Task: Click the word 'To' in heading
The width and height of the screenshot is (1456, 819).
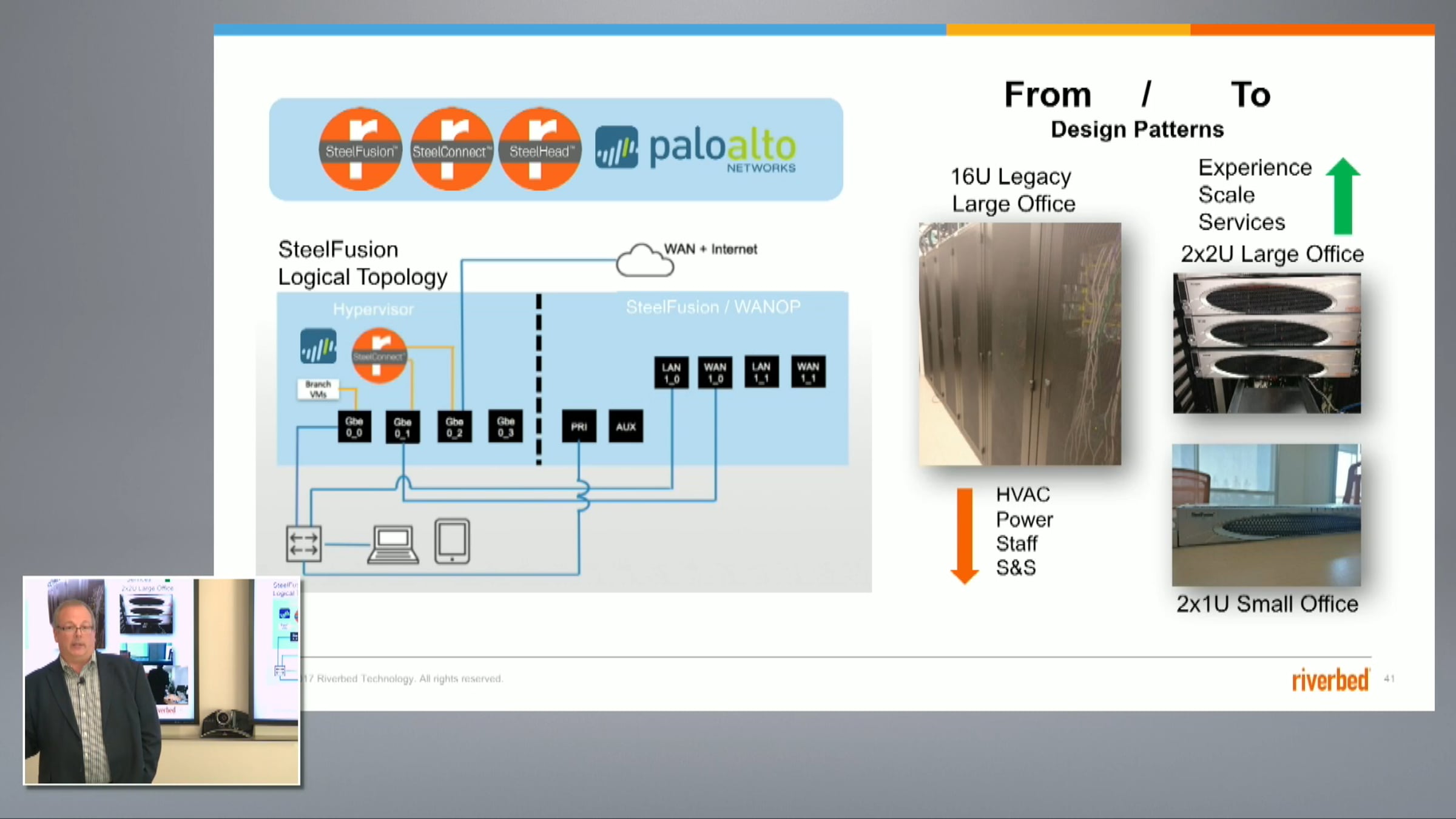Action: [1250, 95]
